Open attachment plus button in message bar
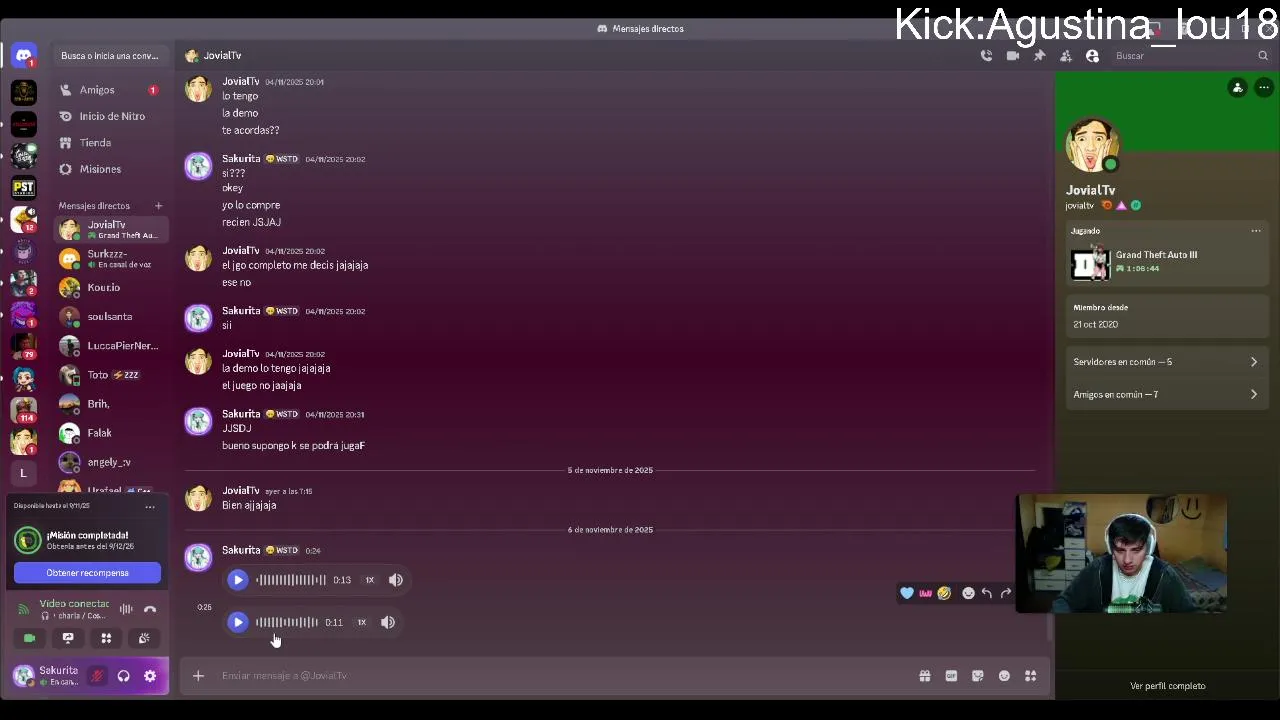The height and width of the screenshot is (720, 1280). pos(198,676)
